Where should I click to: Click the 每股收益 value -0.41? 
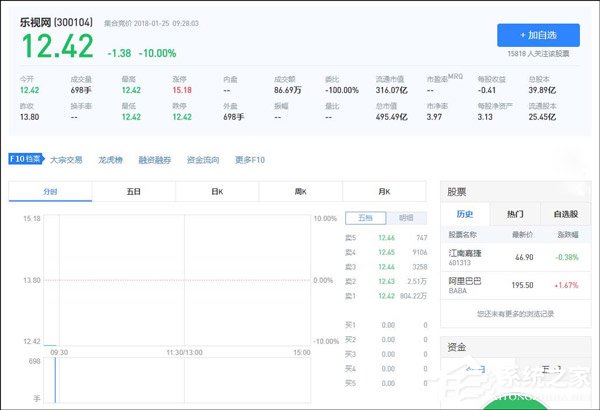coord(486,90)
